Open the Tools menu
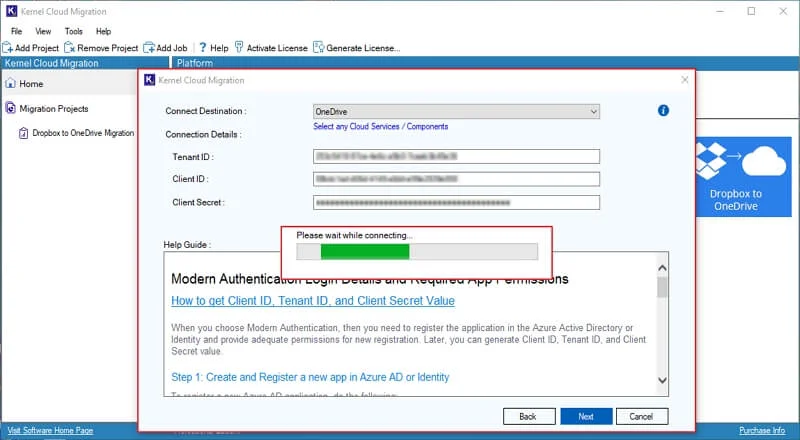 click(x=73, y=31)
